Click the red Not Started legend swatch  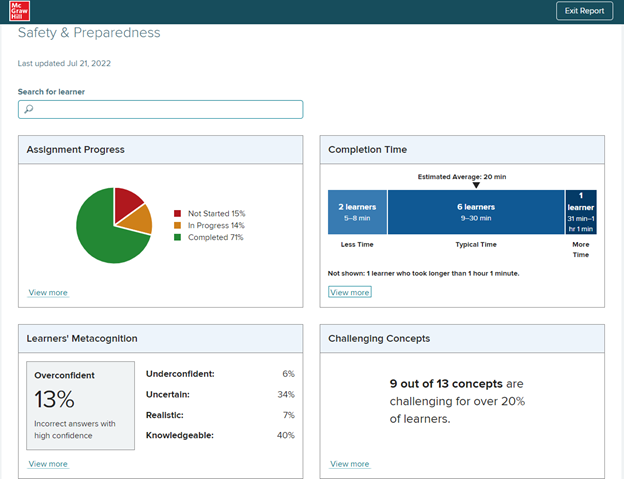pos(177,214)
